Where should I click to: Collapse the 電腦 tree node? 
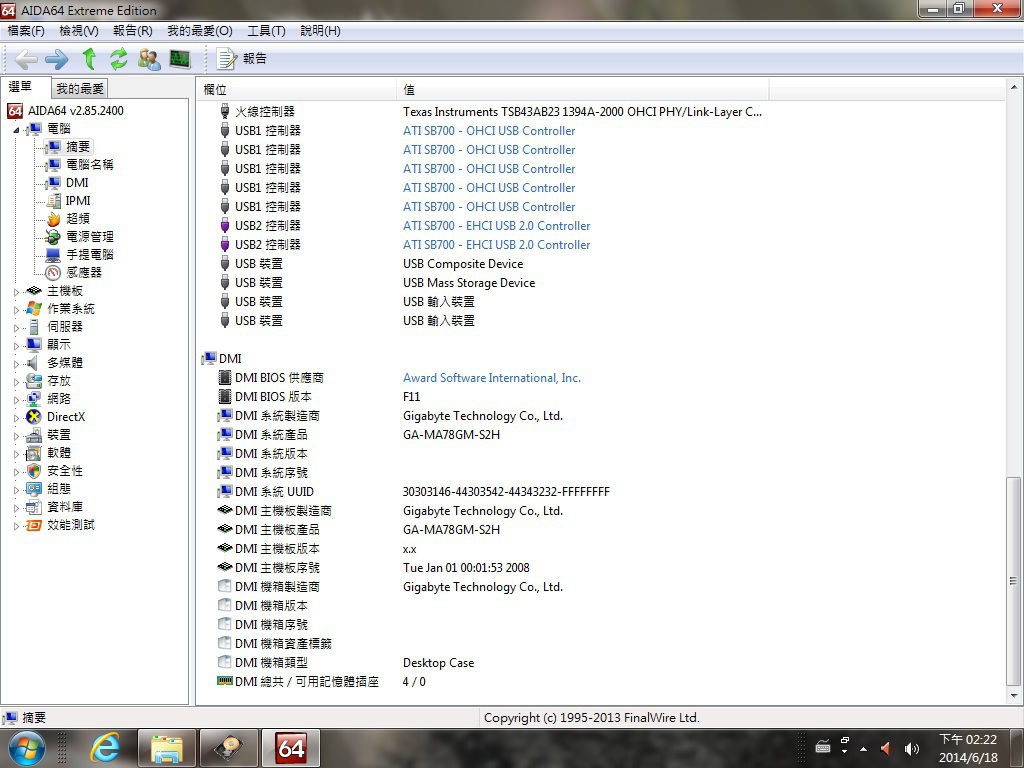point(16,129)
